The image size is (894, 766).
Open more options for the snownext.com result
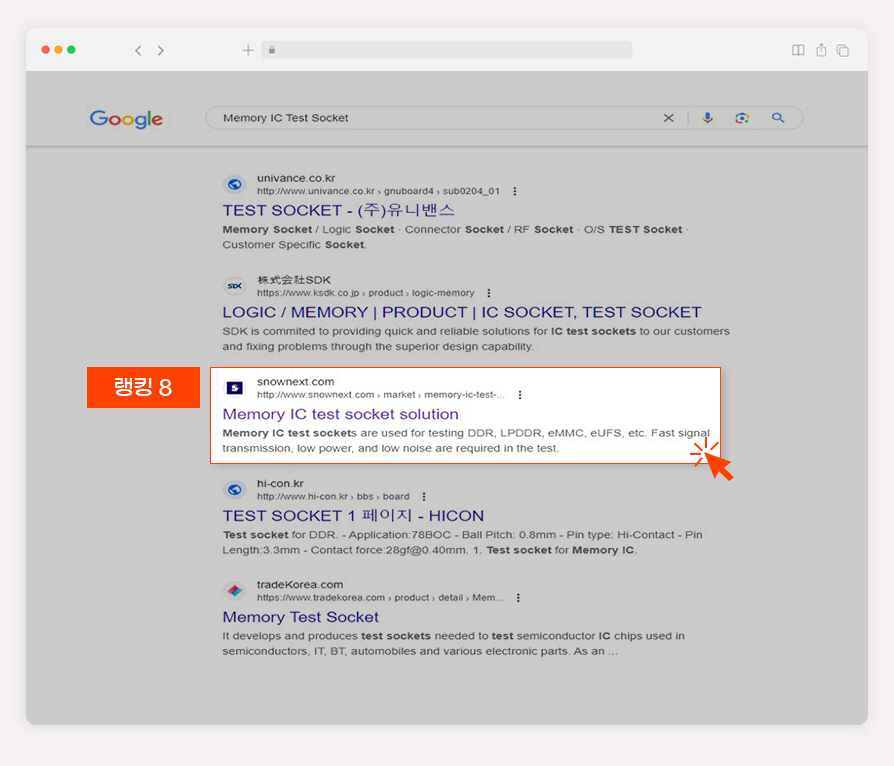pos(520,395)
